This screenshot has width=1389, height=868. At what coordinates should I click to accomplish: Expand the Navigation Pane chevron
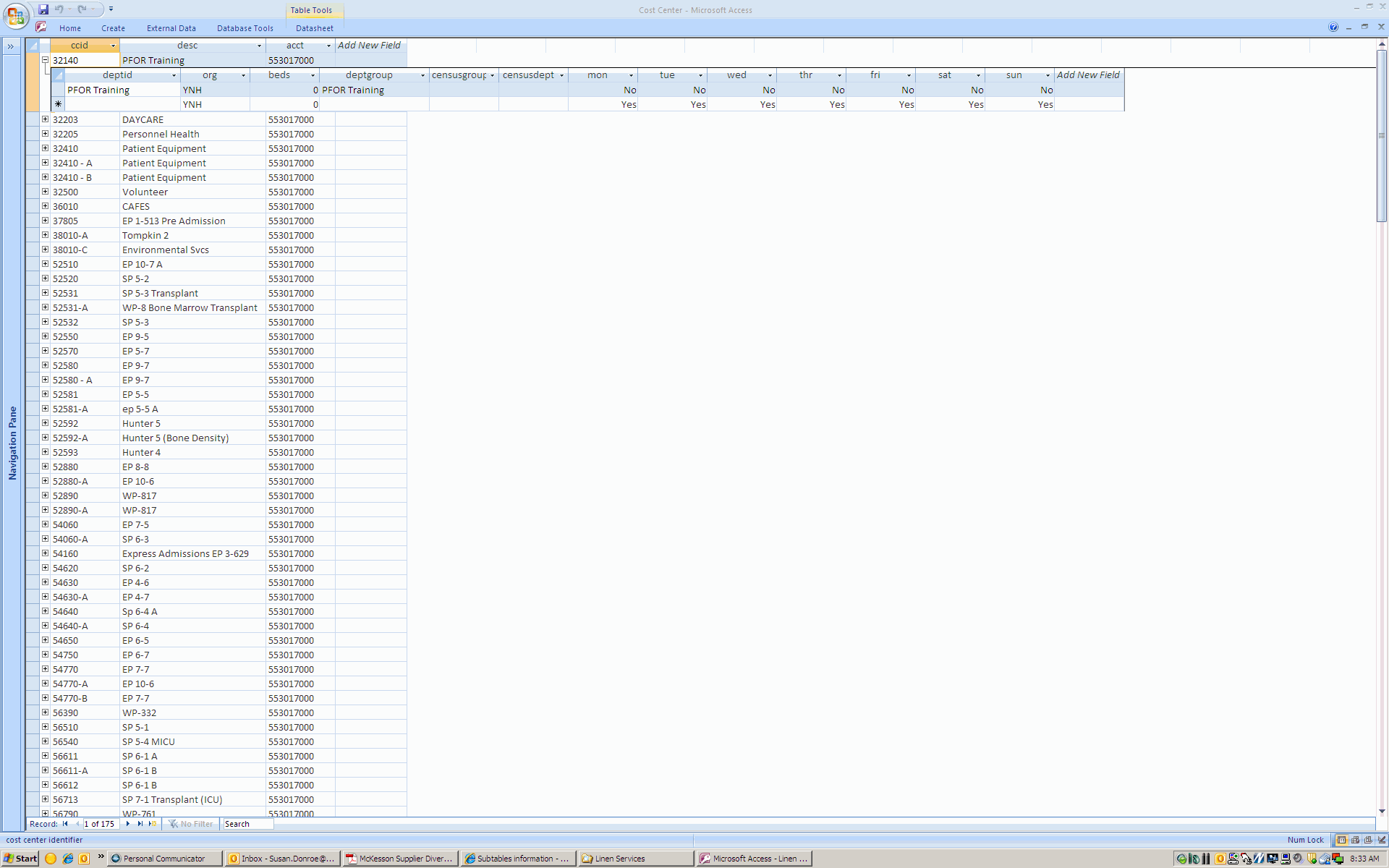[x=11, y=46]
